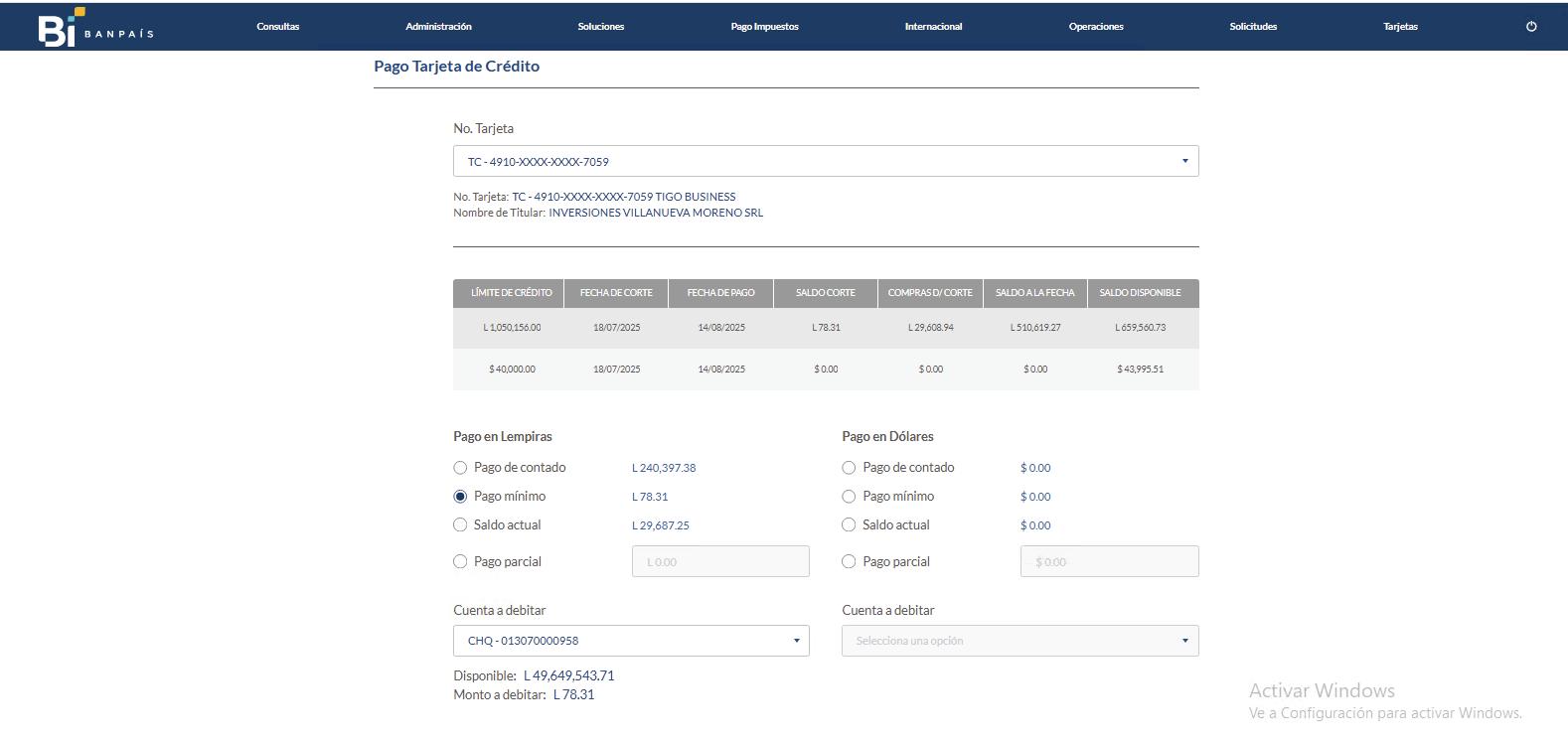Expand the No. Tarjeta card dropdown
Screen dimensions: 1568x744
[x=826, y=161]
